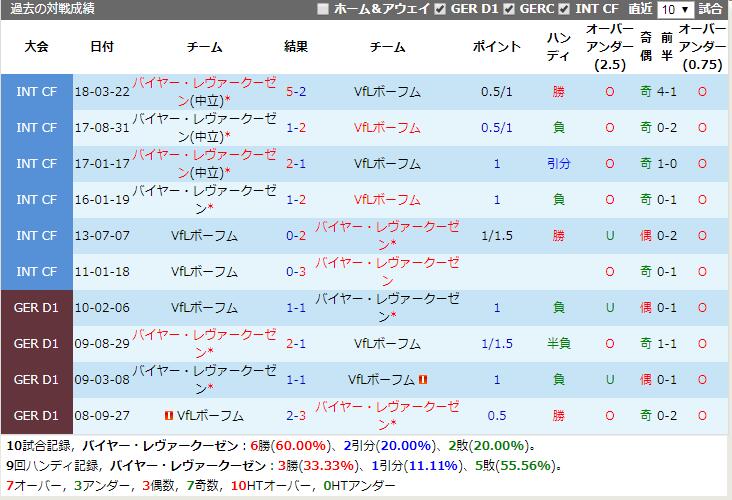Click the ハンディ column header

click(558, 46)
